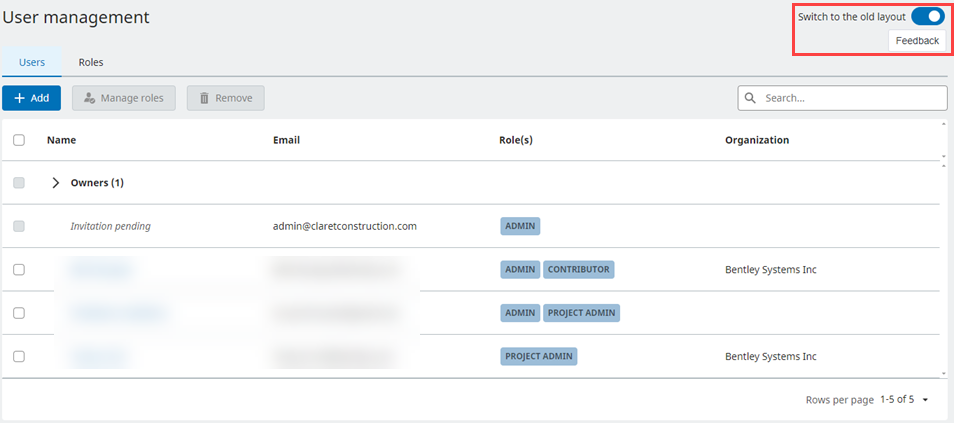This screenshot has width=954, height=423.
Task: Toggle Switch to the old layout
Action: click(x=928, y=16)
